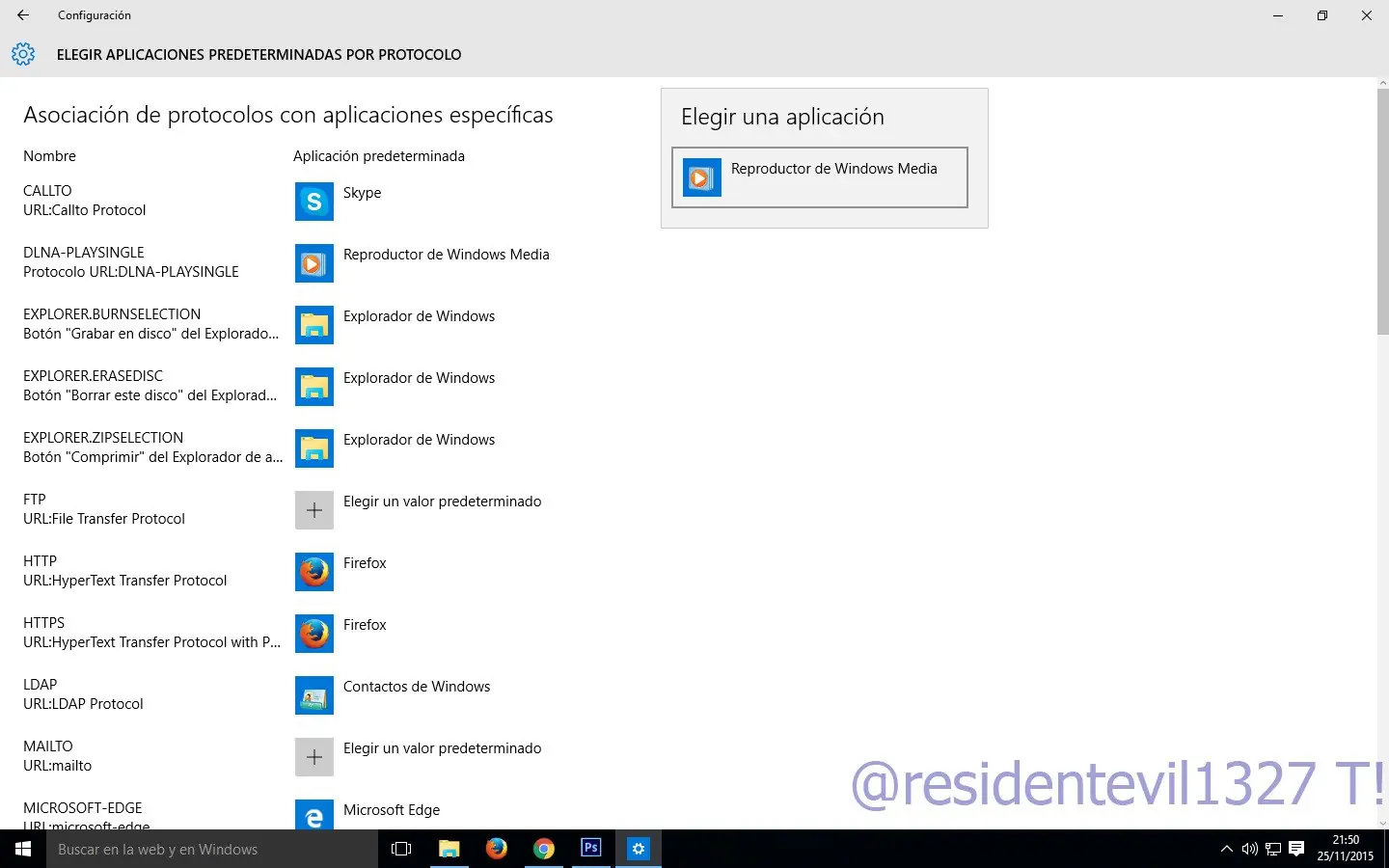Click the vertical scrollbar thumb

1382,212
